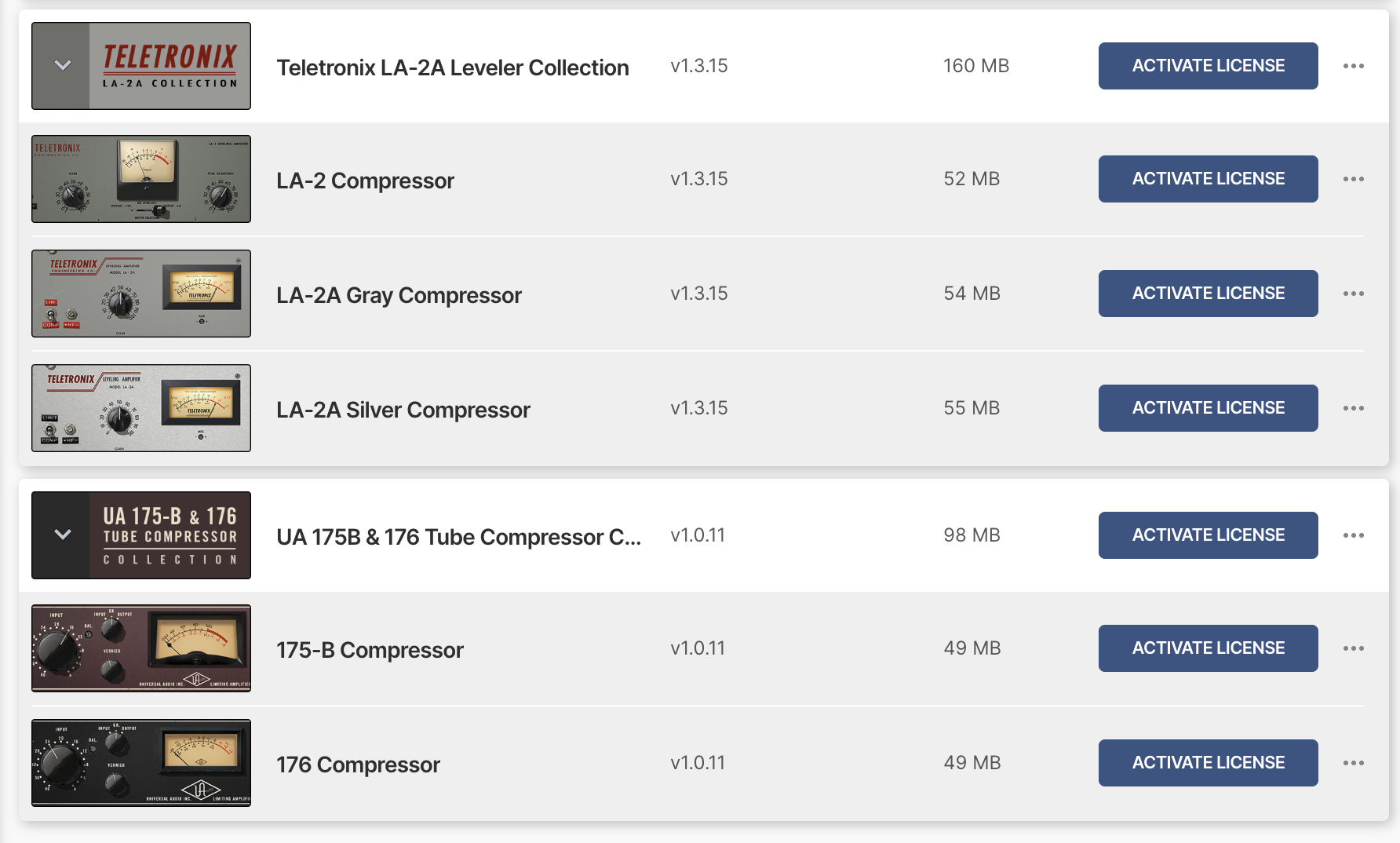
Task: Activate license for LA-2 Compressor
Action: tap(1208, 179)
